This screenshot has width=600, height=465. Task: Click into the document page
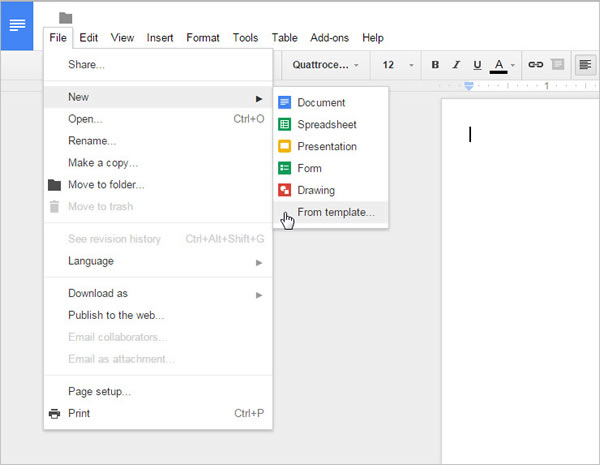pyautogui.click(x=520, y=281)
